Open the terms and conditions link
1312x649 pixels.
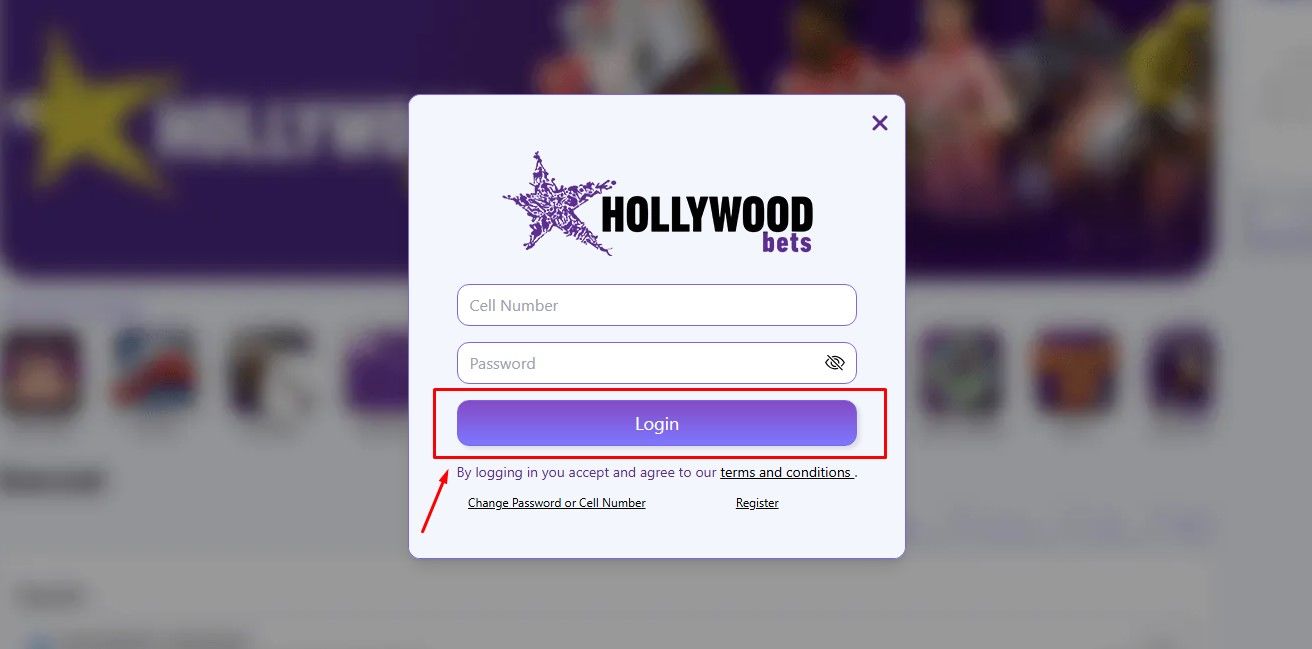[x=787, y=472]
